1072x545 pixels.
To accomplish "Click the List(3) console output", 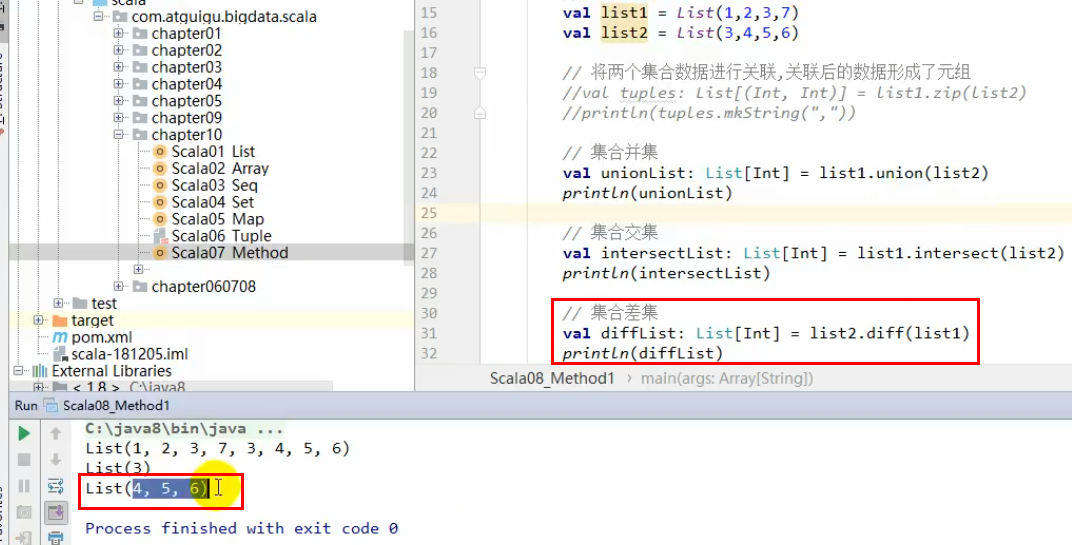I will 118,468.
